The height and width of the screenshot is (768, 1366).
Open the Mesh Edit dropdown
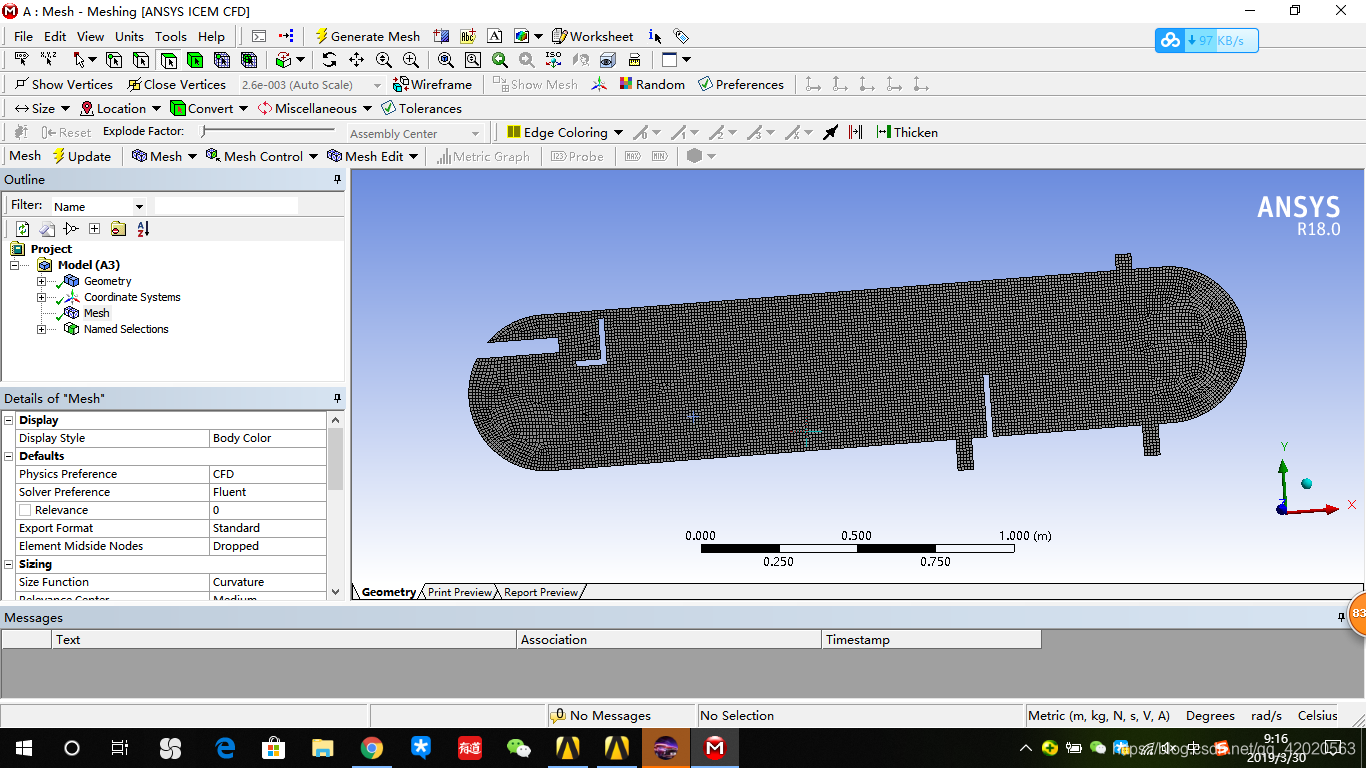(372, 156)
